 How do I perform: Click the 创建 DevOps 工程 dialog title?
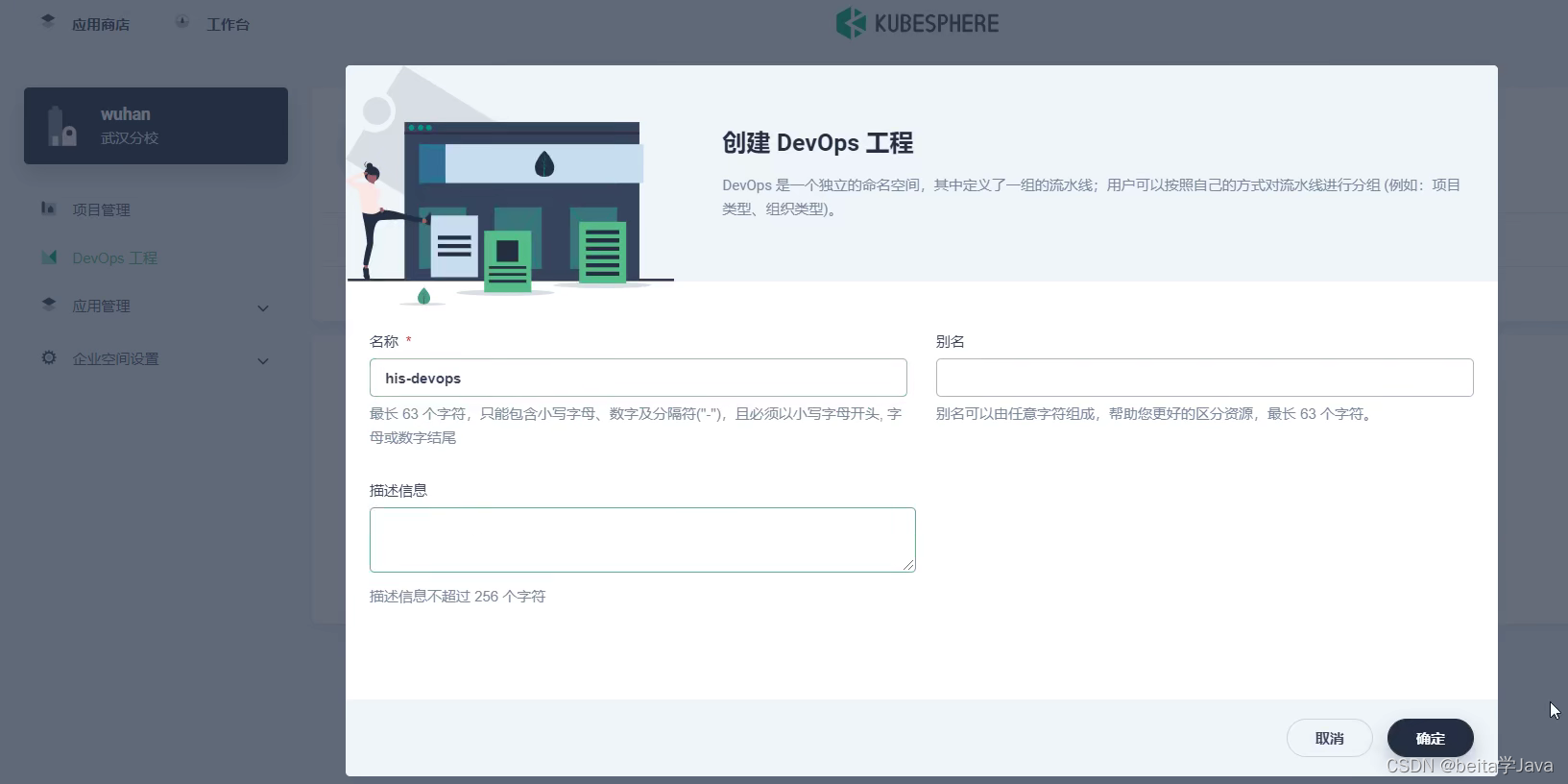[817, 143]
